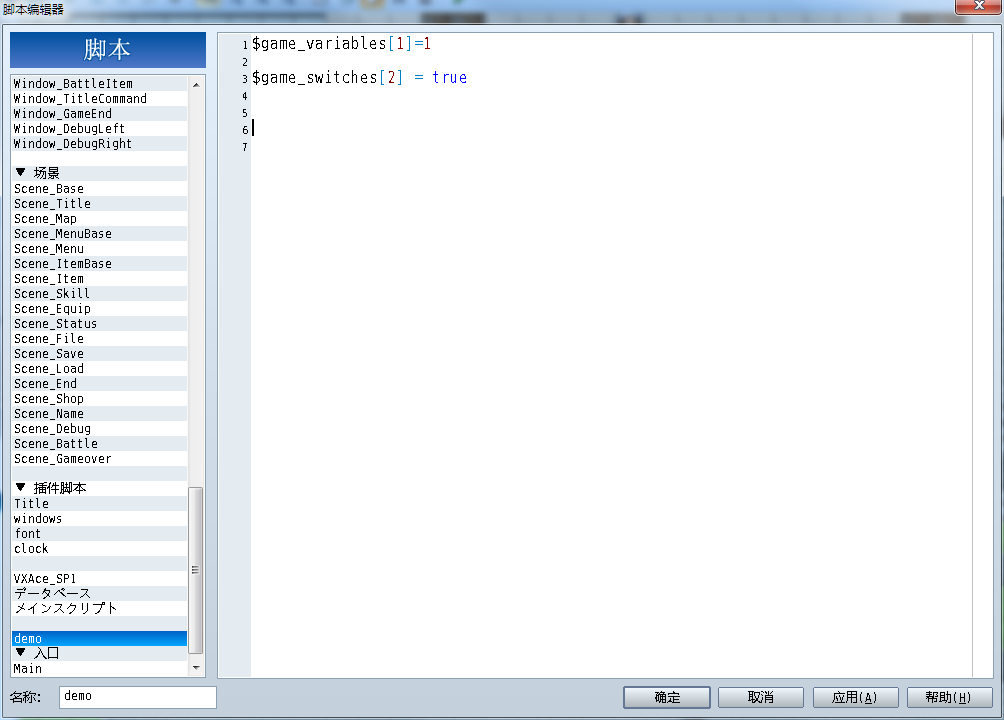
Task: Select Scene_Map script
Action: tap(99, 219)
